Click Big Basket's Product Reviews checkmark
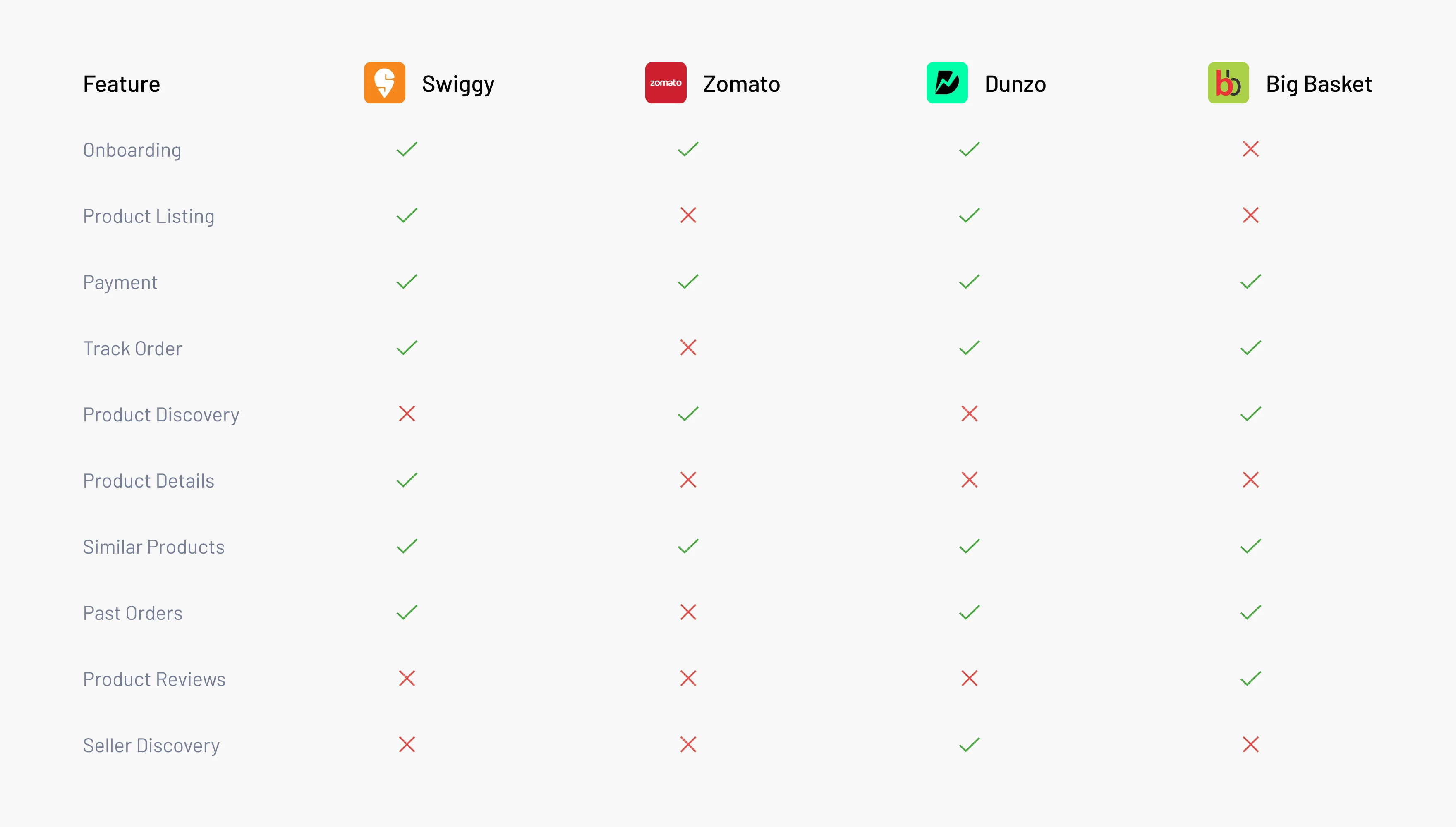Viewport: 1456px width, 827px height. [x=1250, y=678]
